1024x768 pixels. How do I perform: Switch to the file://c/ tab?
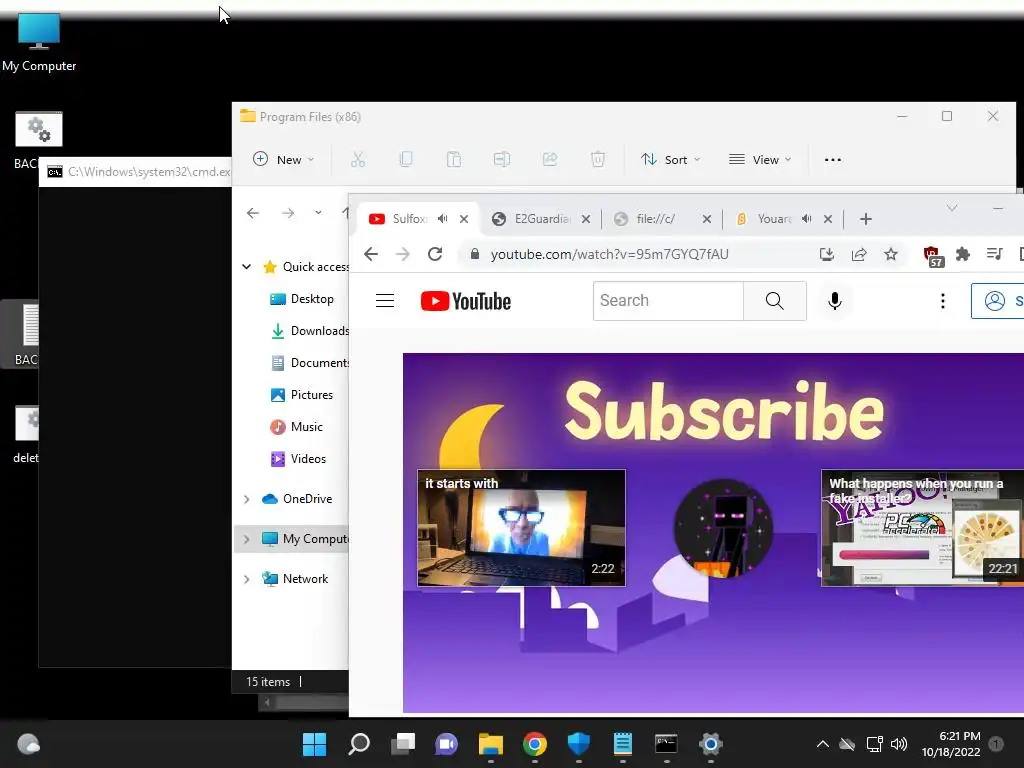661,219
